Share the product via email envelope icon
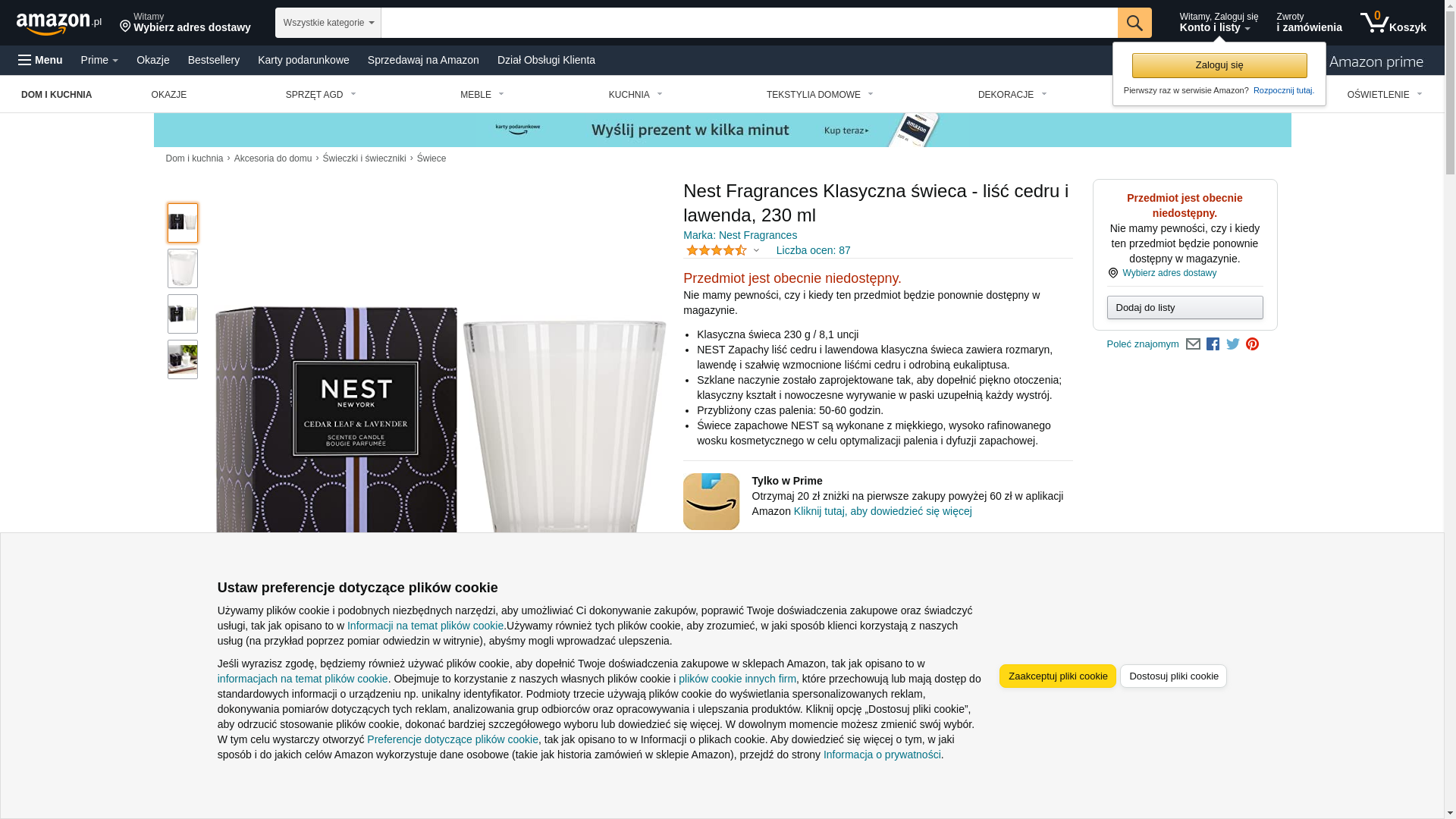Viewport: 1456px width, 819px height. pyautogui.click(x=1193, y=344)
